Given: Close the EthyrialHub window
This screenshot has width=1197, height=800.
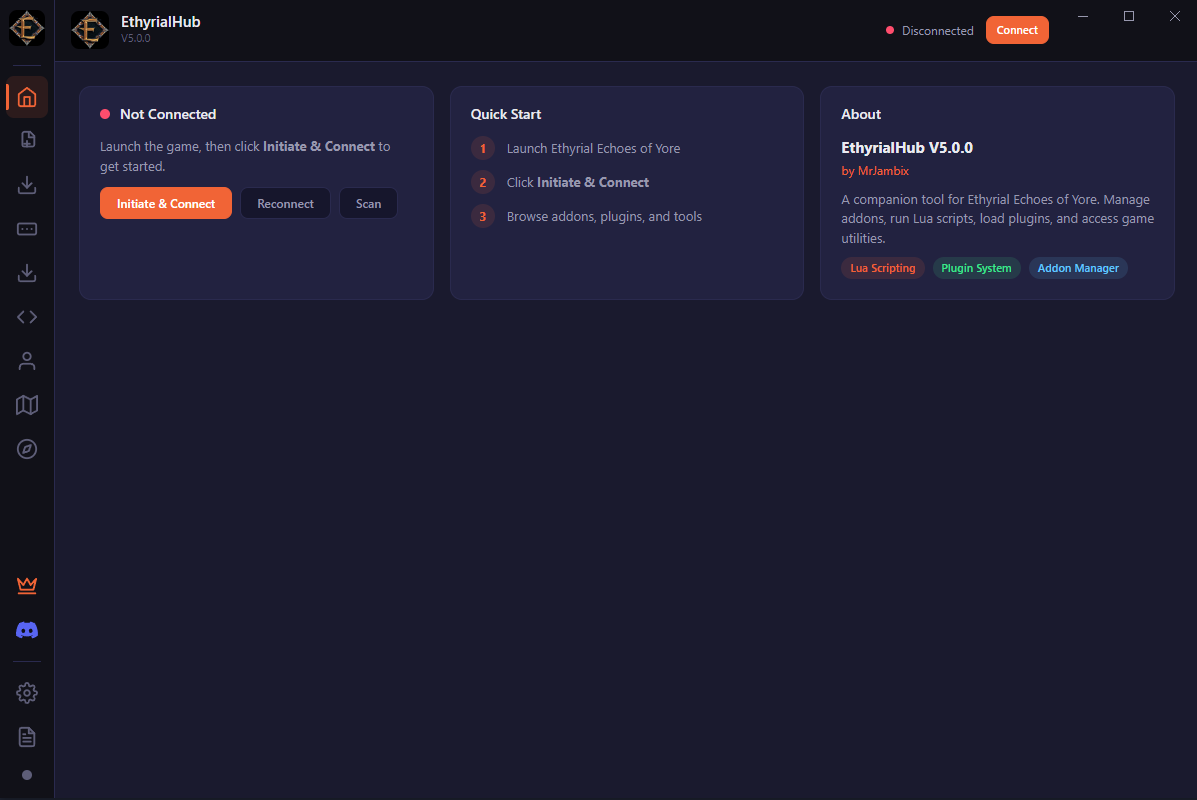Looking at the screenshot, I should click(x=1175, y=16).
